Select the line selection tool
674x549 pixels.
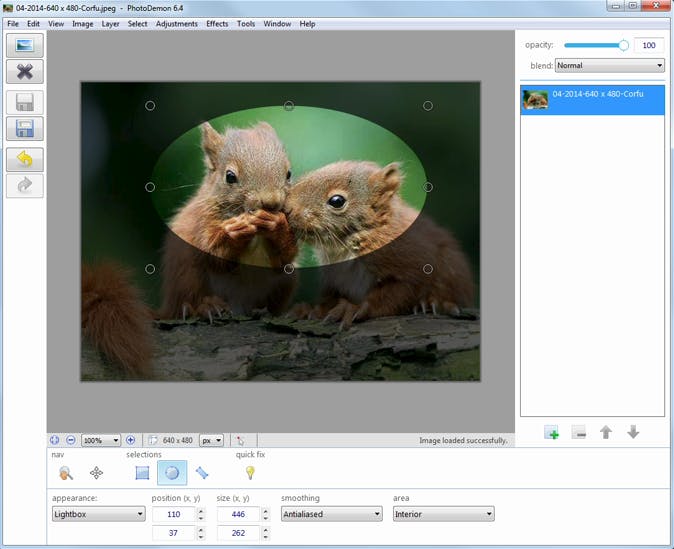point(202,473)
